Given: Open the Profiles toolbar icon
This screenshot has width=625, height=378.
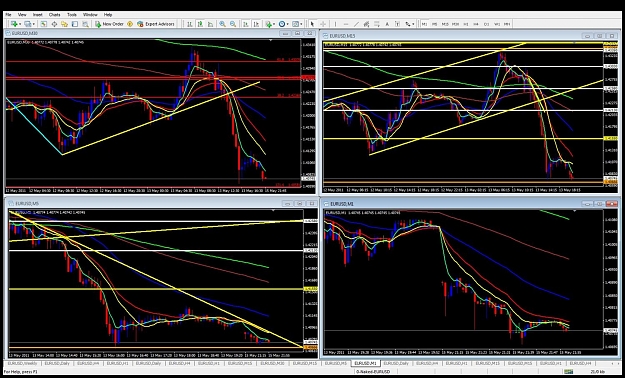Looking at the screenshot, I should [x=27, y=24].
